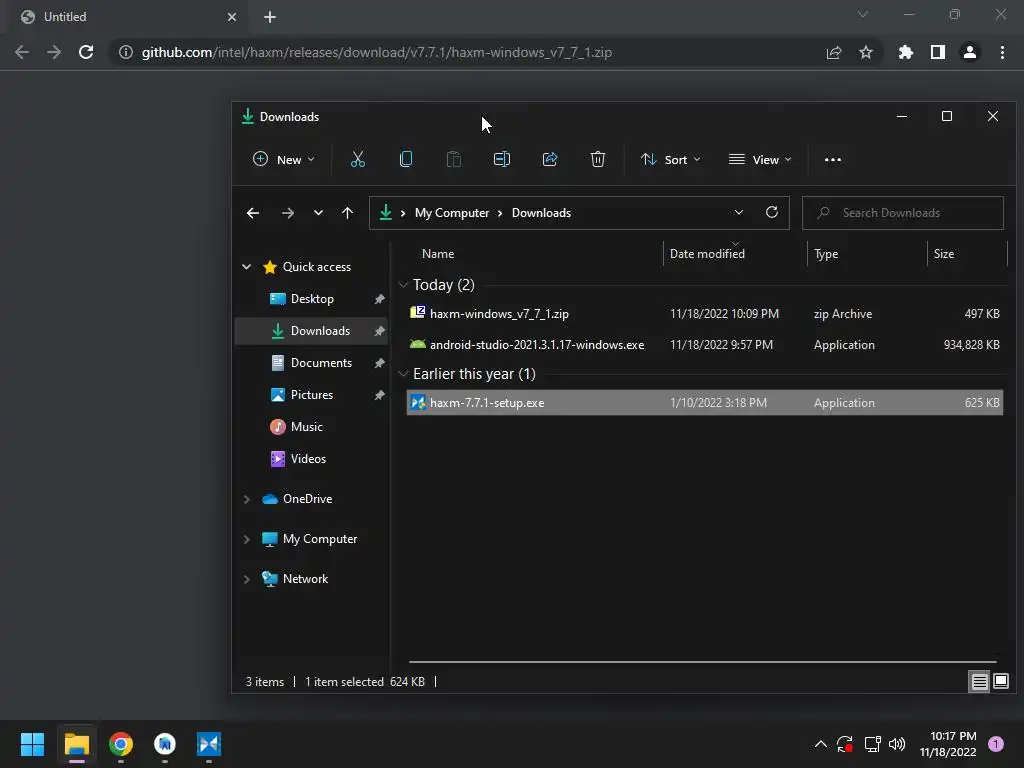Go back in Explorer navigation
The height and width of the screenshot is (768, 1024).
pyautogui.click(x=253, y=213)
